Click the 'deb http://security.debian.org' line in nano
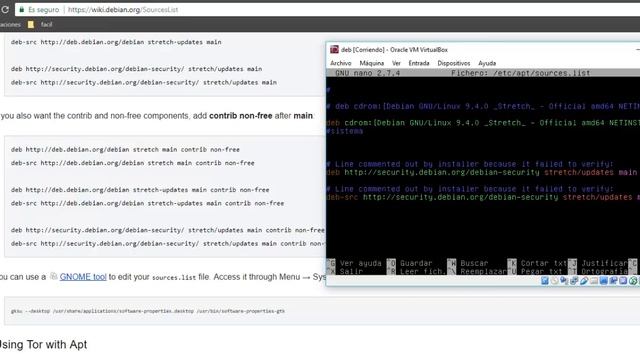 coord(482,172)
